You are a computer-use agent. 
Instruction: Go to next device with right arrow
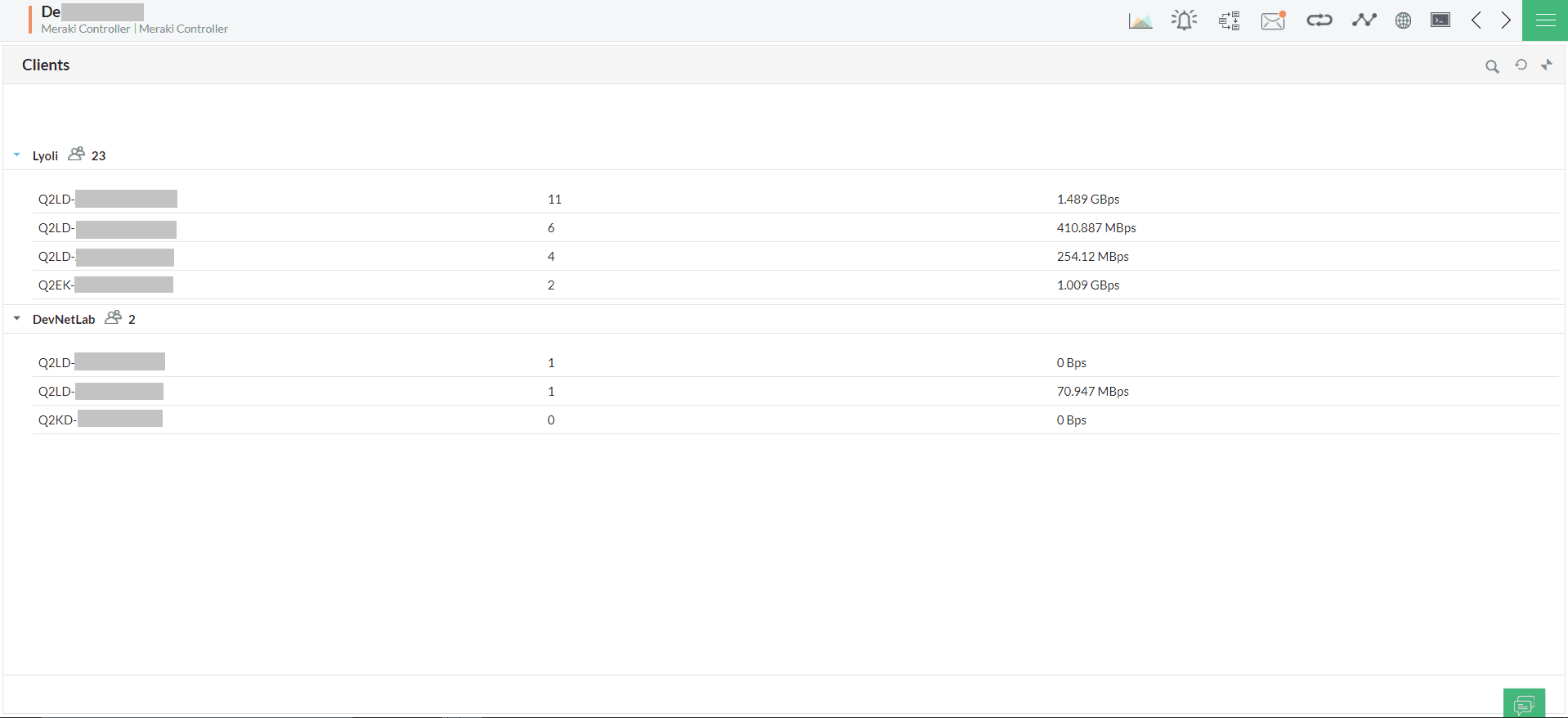point(1506,20)
